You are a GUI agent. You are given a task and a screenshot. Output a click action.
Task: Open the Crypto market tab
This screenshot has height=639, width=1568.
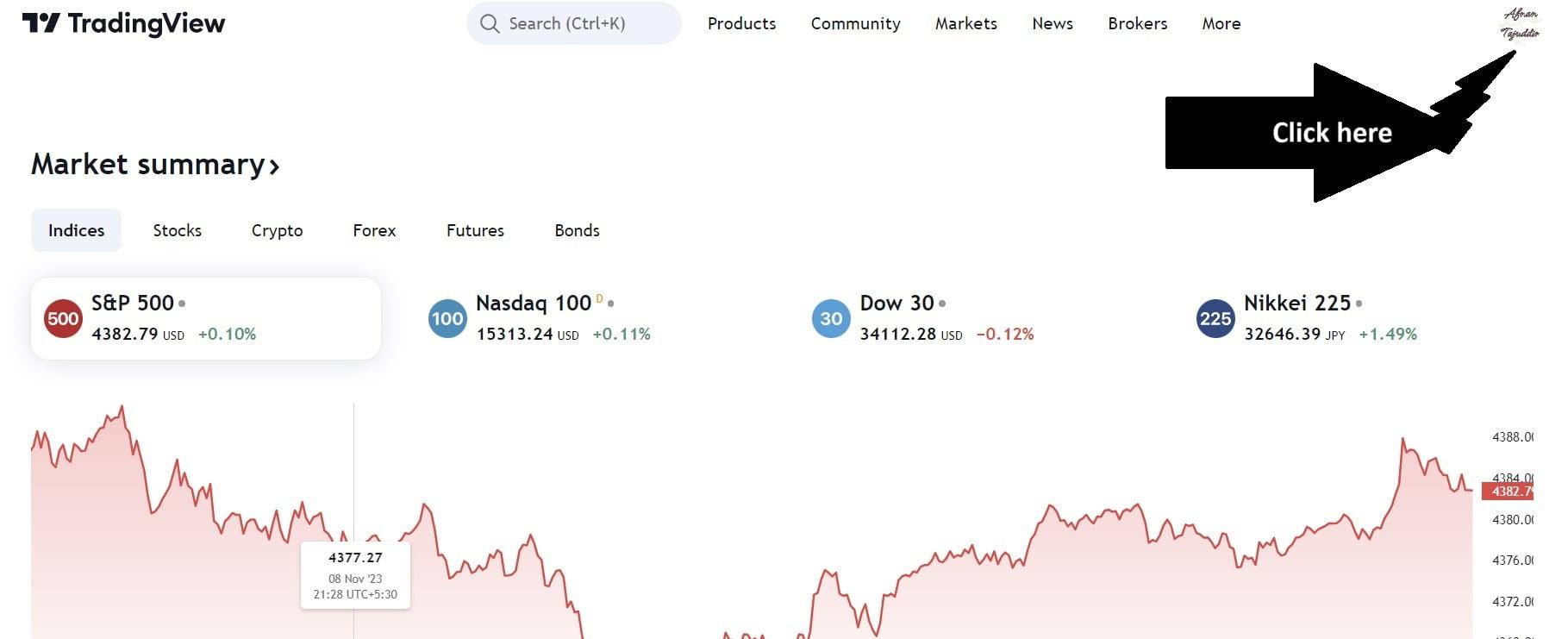pyautogui.click(x=277, y=230)
